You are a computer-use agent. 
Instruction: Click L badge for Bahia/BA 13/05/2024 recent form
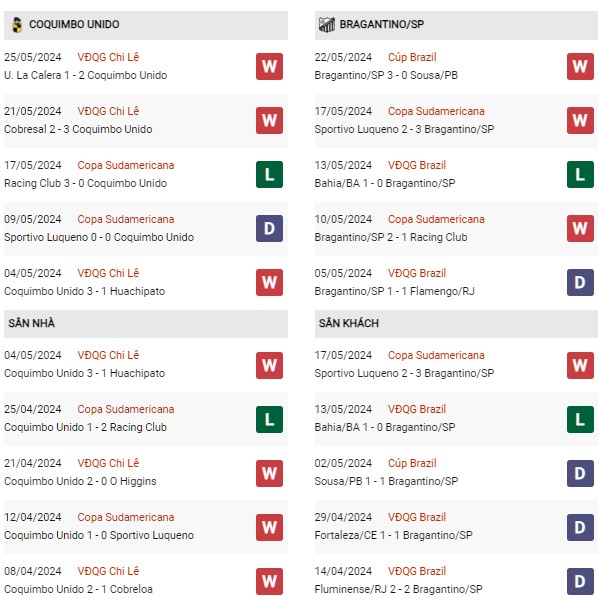pyautogui.click(x=580, y=174)
